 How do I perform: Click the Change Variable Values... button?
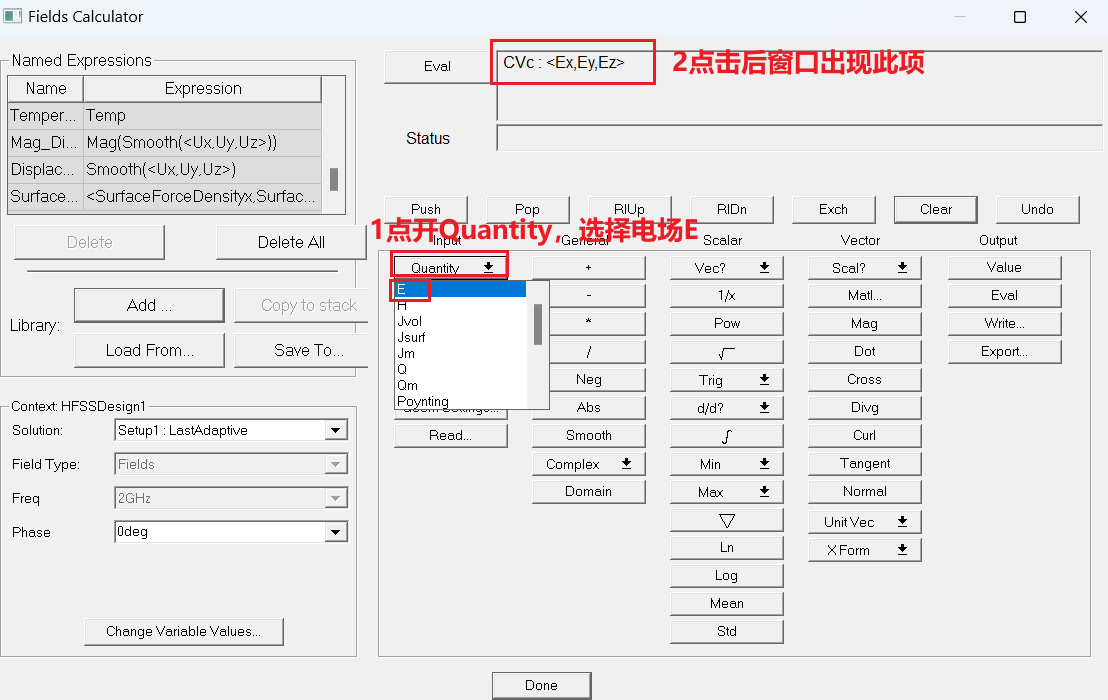184,631
